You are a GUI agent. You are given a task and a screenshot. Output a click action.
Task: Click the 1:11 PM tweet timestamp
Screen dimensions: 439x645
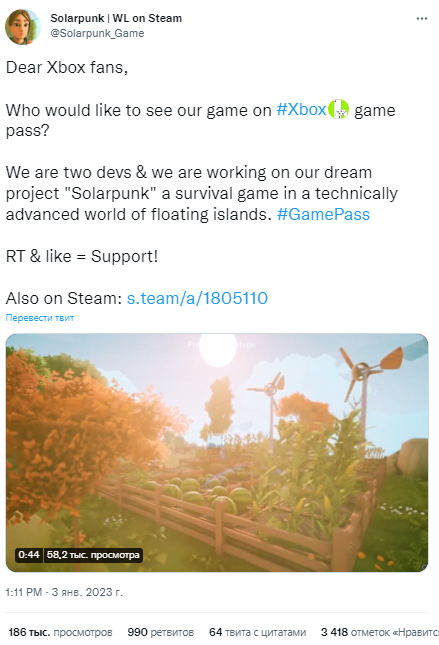(24, 592)
